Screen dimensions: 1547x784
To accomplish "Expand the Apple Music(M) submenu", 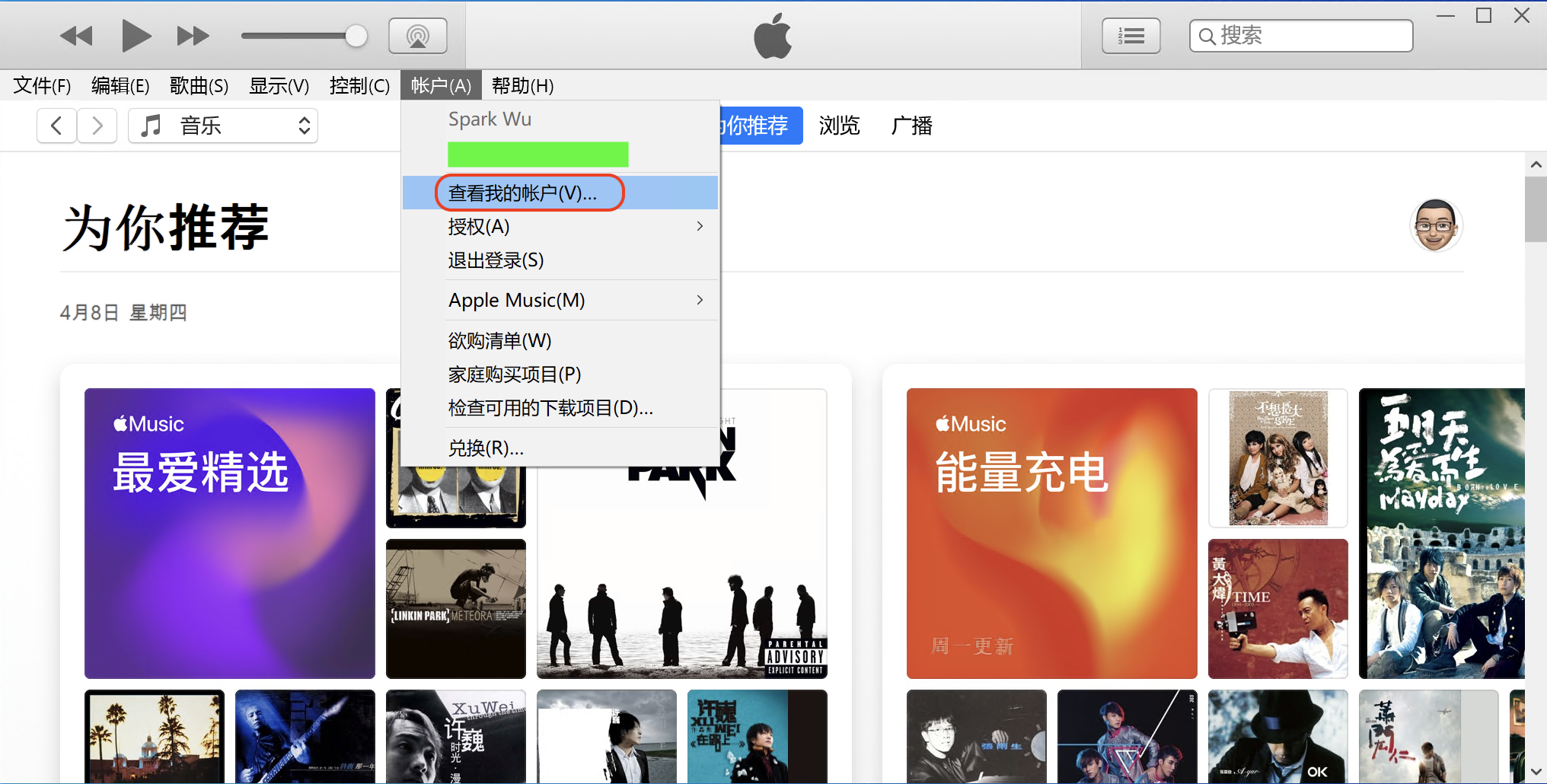I will pyautogui.click(x=560, y=301).
